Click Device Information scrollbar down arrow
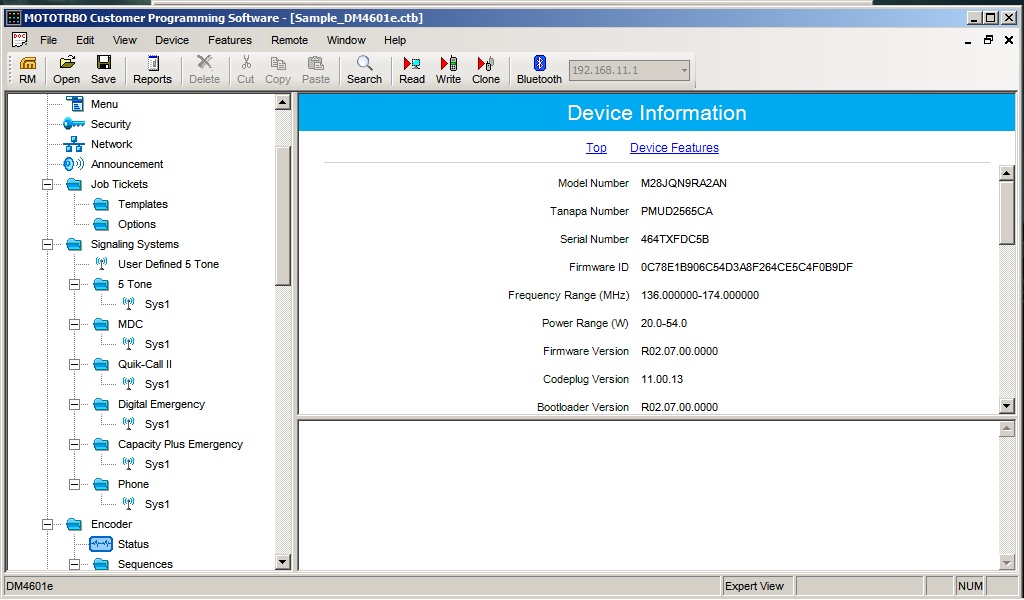This screenshot has height=600, width=1024. point(1006,406)
